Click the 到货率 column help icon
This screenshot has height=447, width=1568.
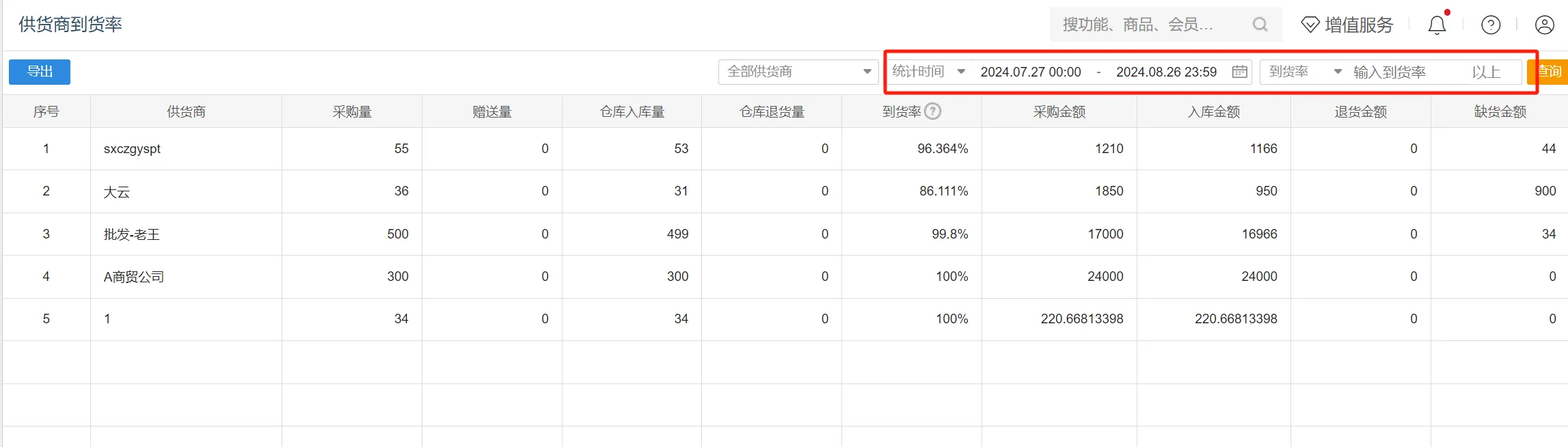click(933, 111)
